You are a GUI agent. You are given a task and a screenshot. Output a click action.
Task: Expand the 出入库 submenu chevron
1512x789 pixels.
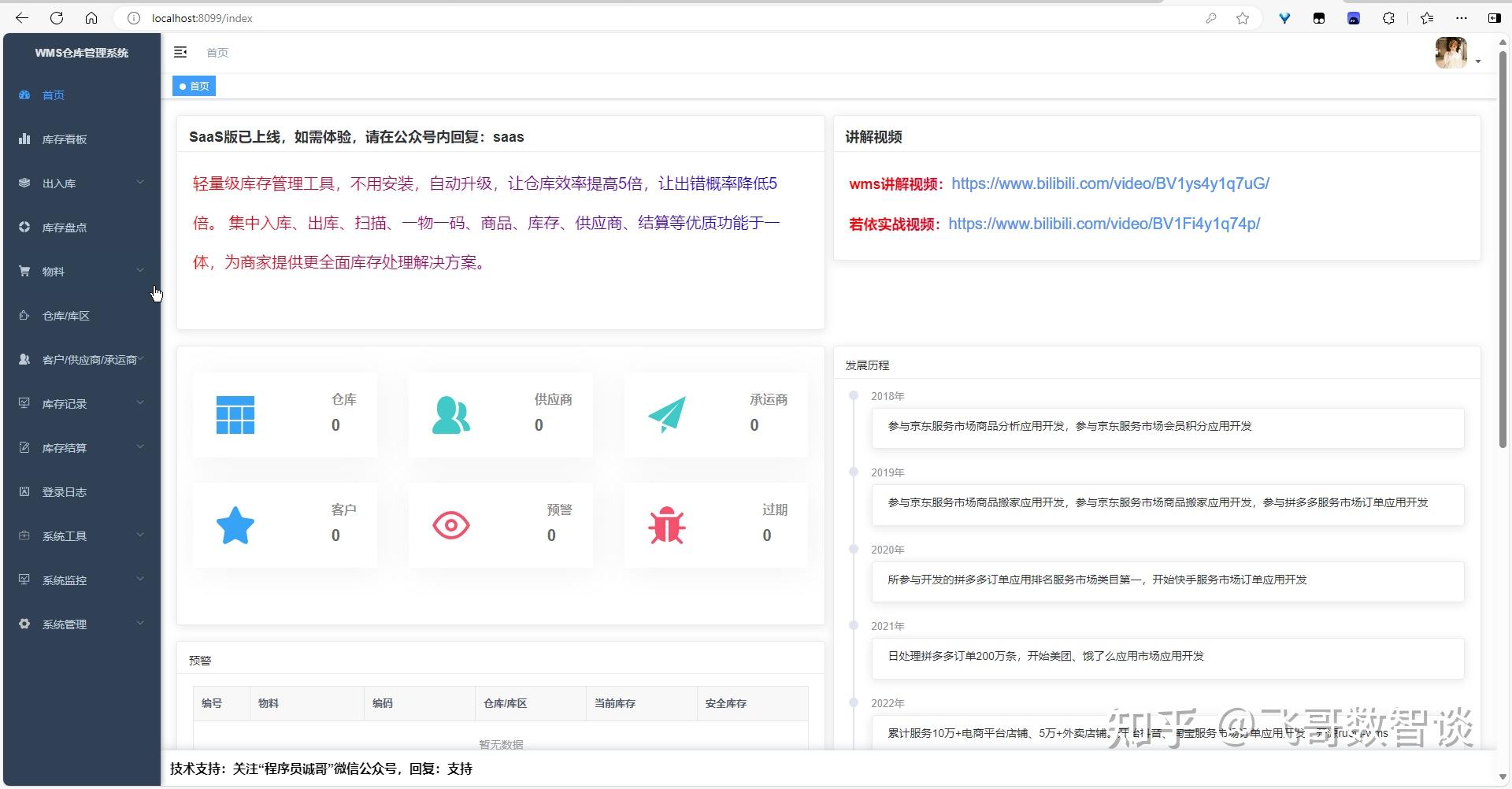tap(140, 183)
